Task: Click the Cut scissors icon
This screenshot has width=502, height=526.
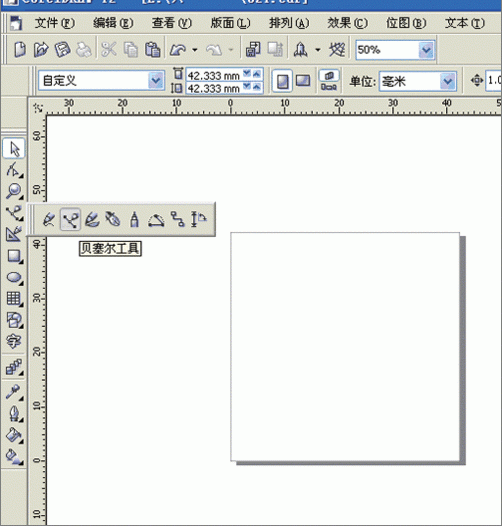Action: [x=109, y=50]
